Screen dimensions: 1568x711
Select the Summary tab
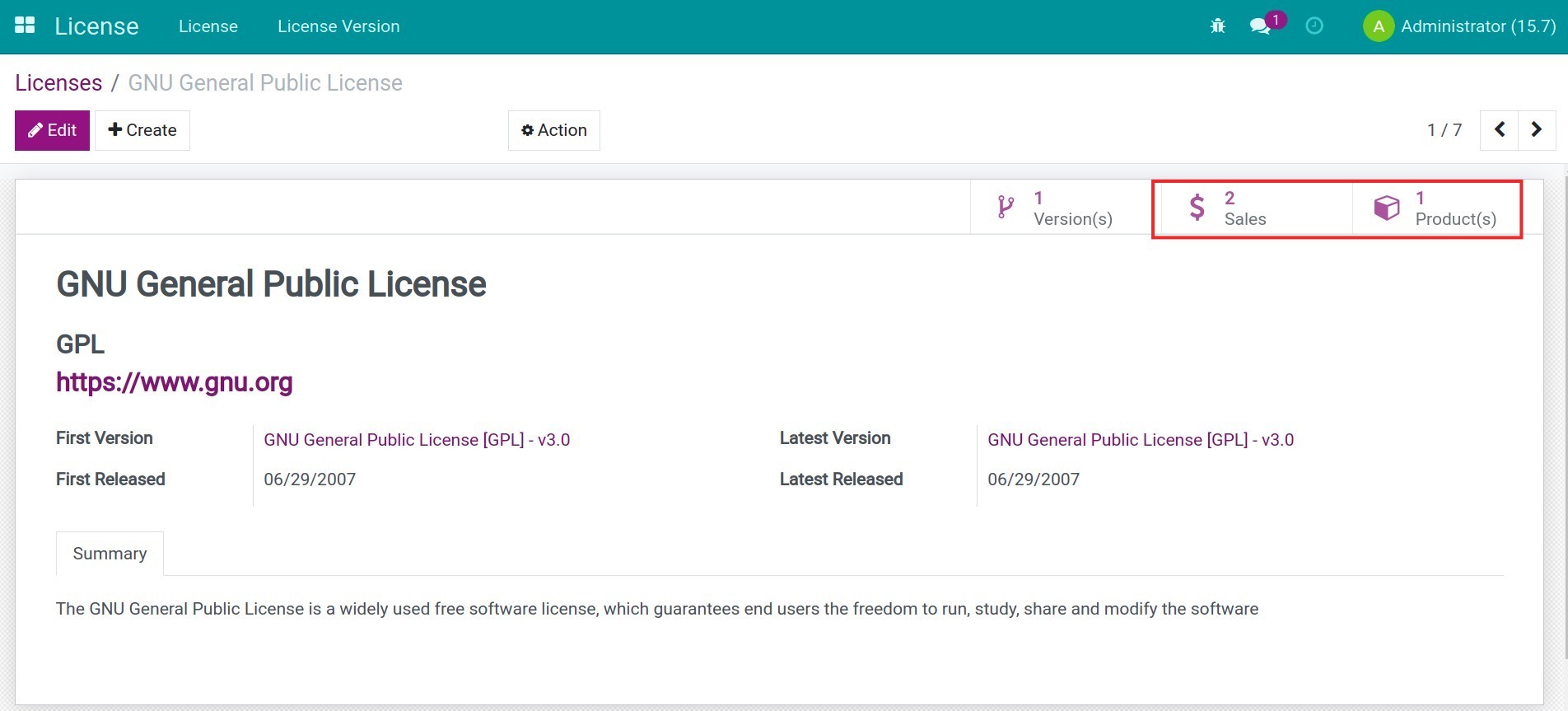110,554
